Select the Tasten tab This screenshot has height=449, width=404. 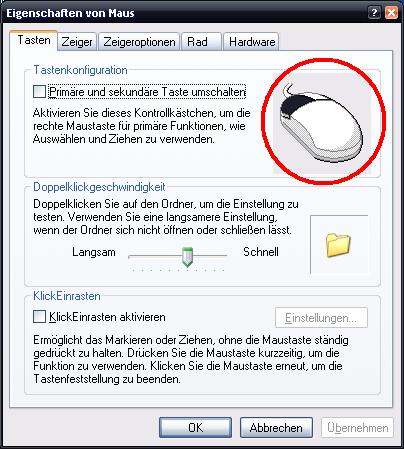click(34, 40)
